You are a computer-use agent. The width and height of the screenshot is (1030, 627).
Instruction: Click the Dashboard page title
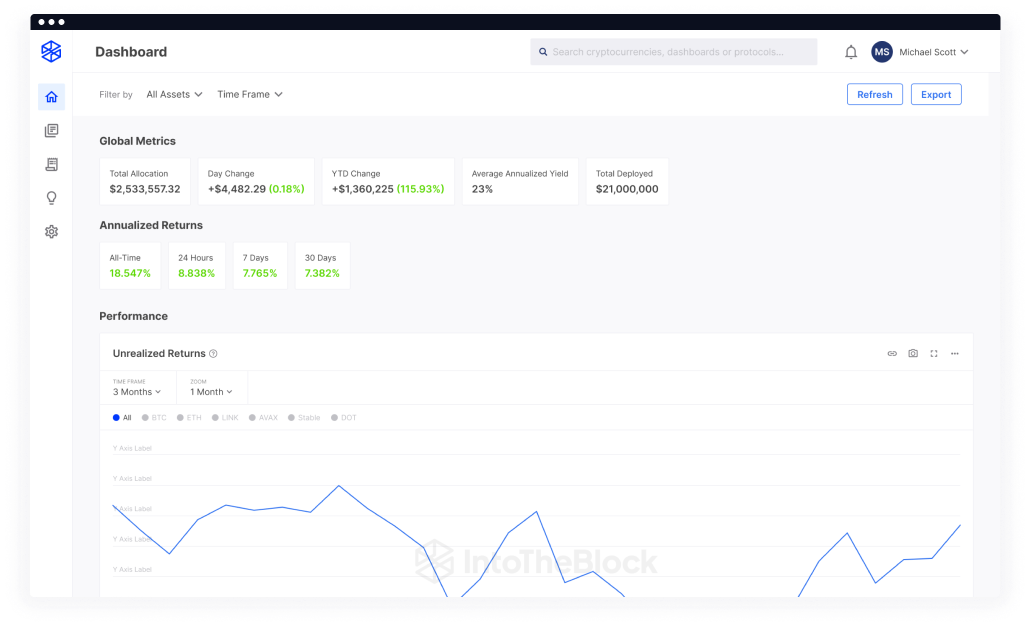131,52
